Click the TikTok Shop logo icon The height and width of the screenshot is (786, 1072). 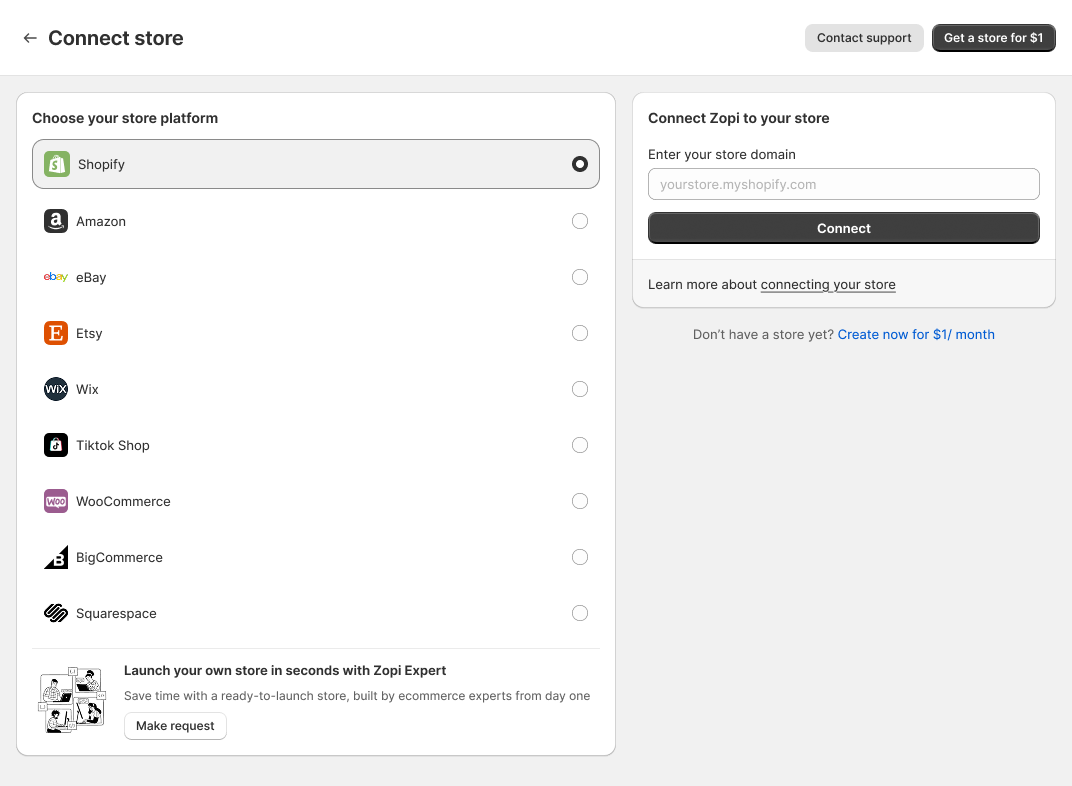pos(56,445)
